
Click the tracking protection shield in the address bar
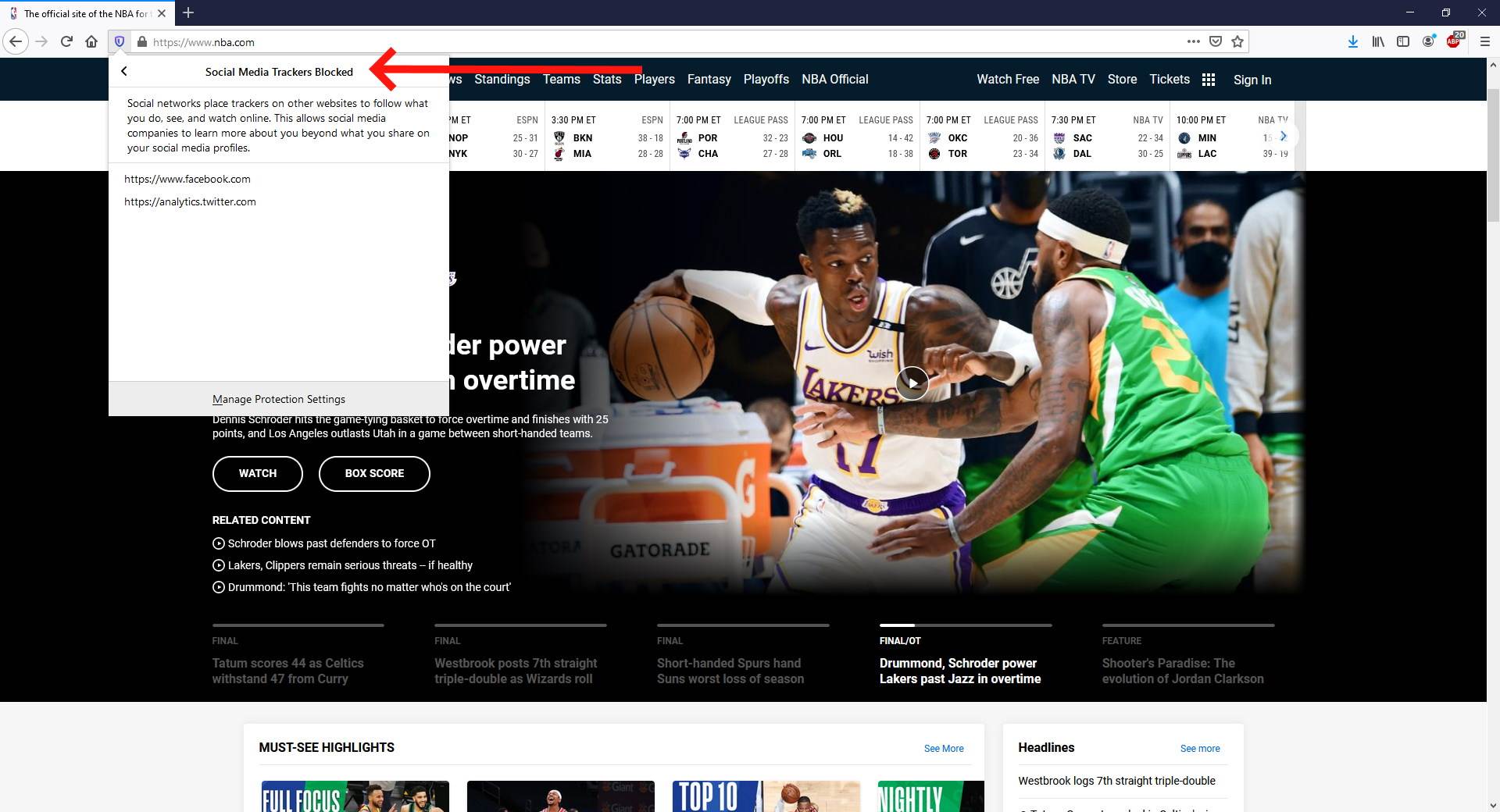(x=120, y=41)
